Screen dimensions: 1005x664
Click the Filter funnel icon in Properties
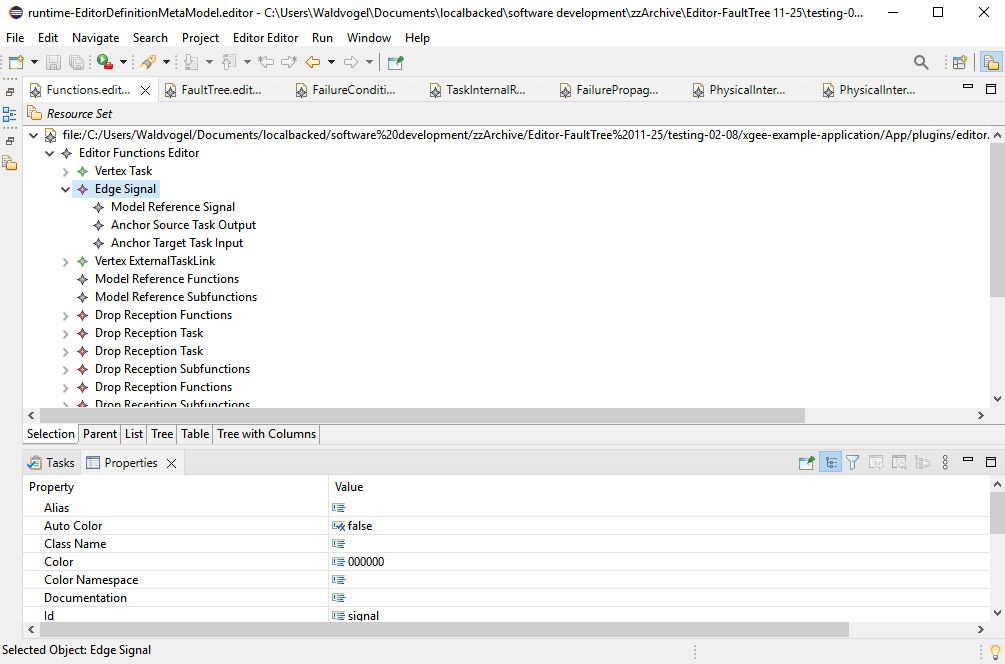[x=852, y=463]
